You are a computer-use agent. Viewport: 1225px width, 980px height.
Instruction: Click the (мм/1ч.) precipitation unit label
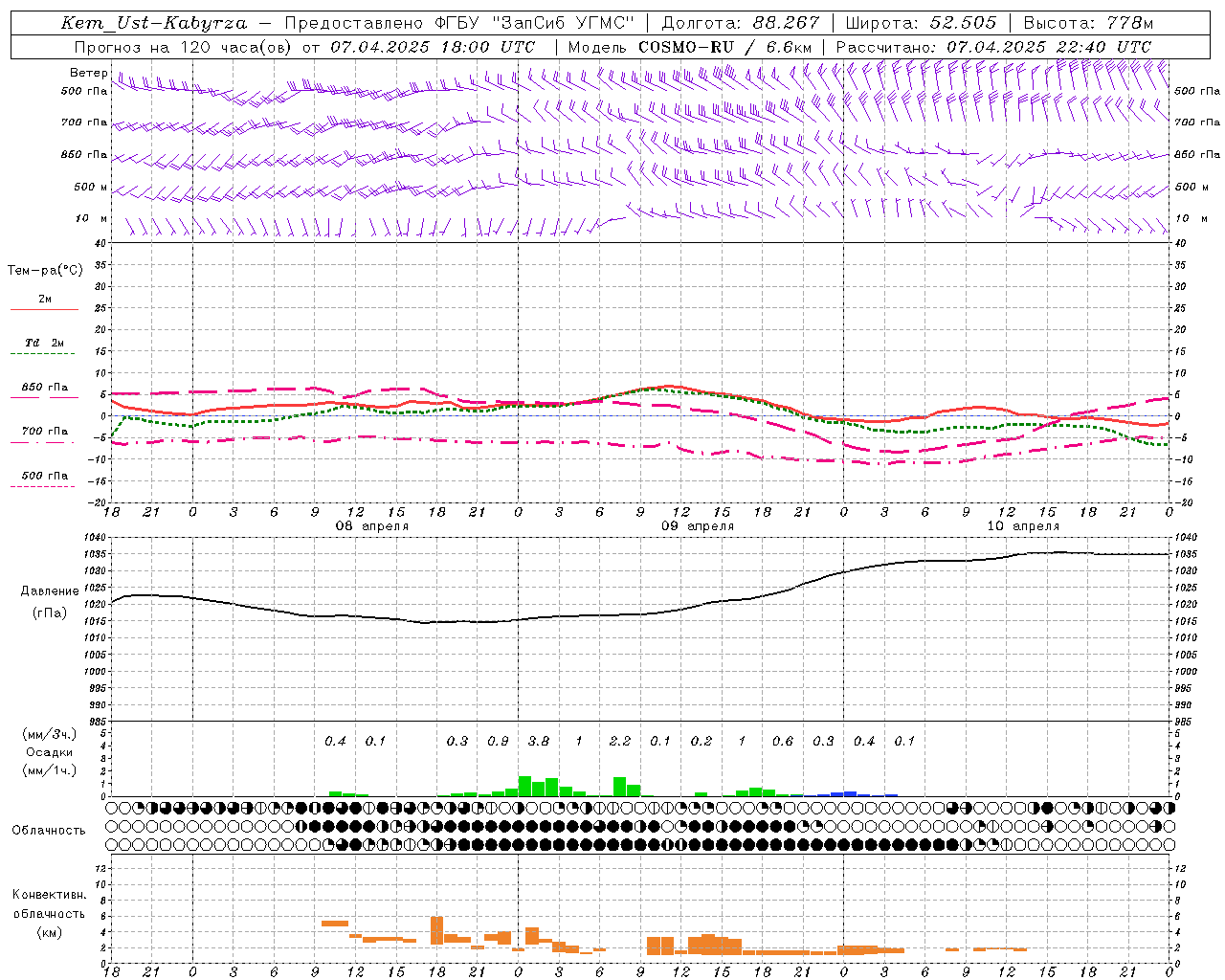[x=49, y=770]
